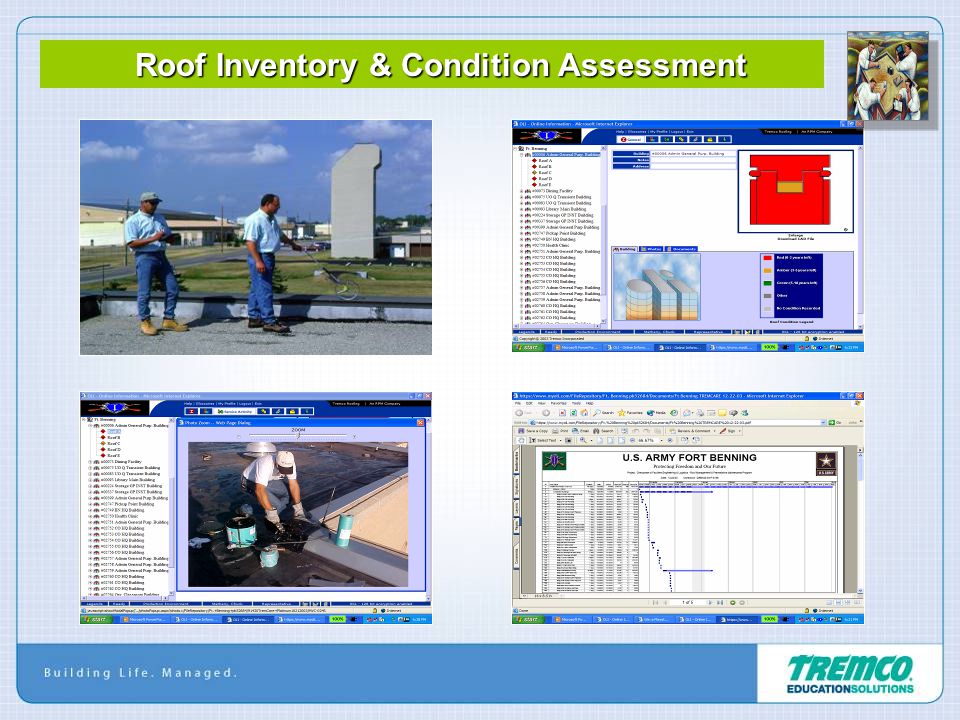960x720 pixels.
Task: Open Bookmarks side tab in PDF viewer
Action: coord(517,462)
